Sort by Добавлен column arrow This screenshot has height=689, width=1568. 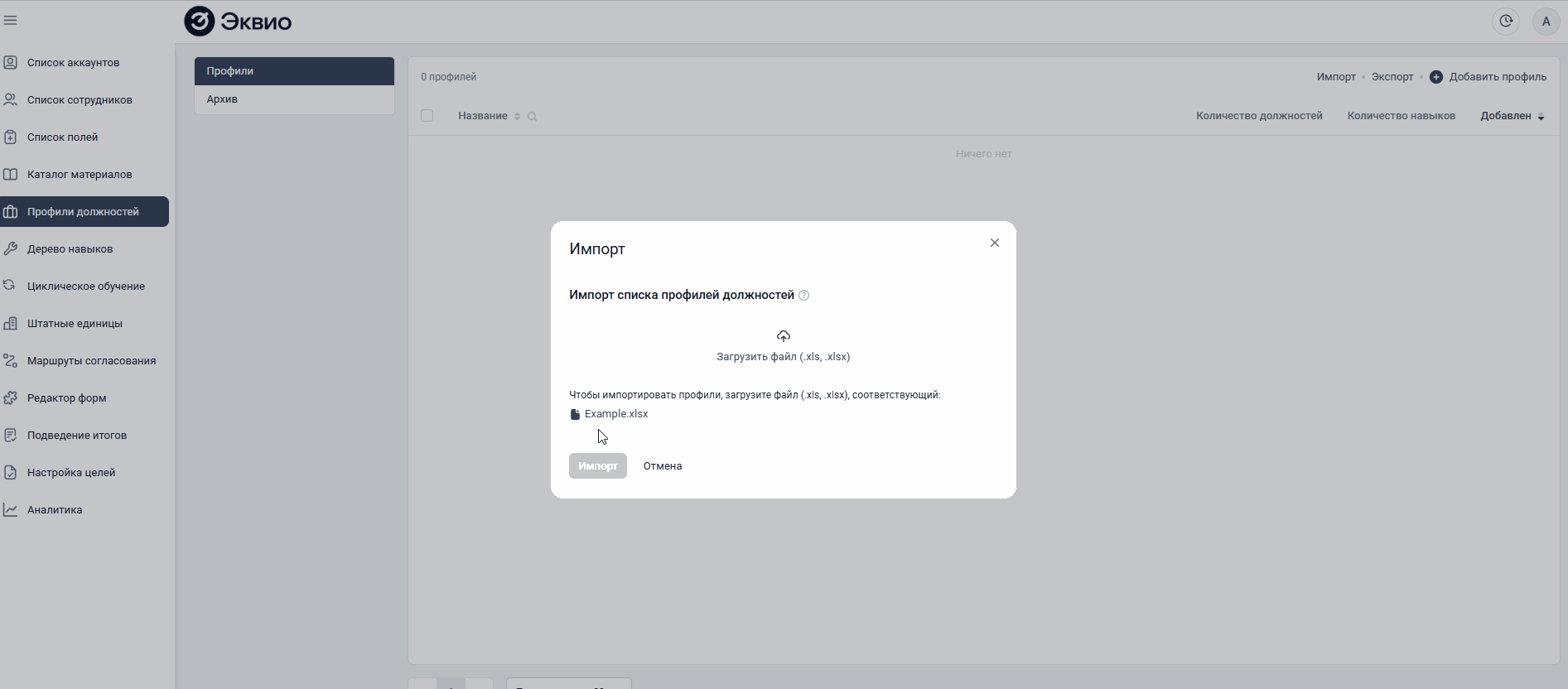[1541, 117]
